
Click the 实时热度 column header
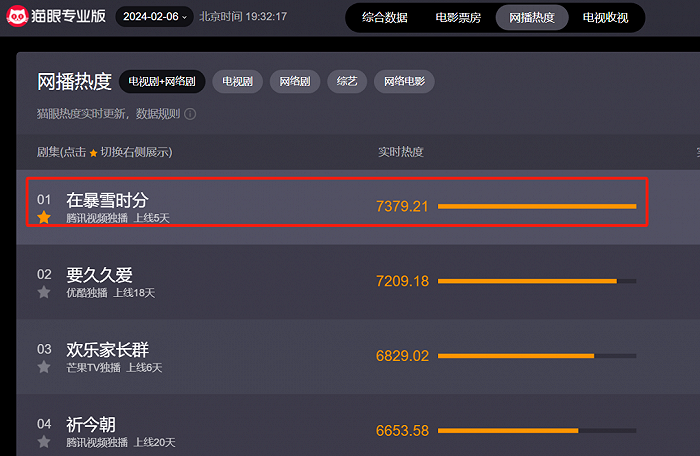point(400,152)
